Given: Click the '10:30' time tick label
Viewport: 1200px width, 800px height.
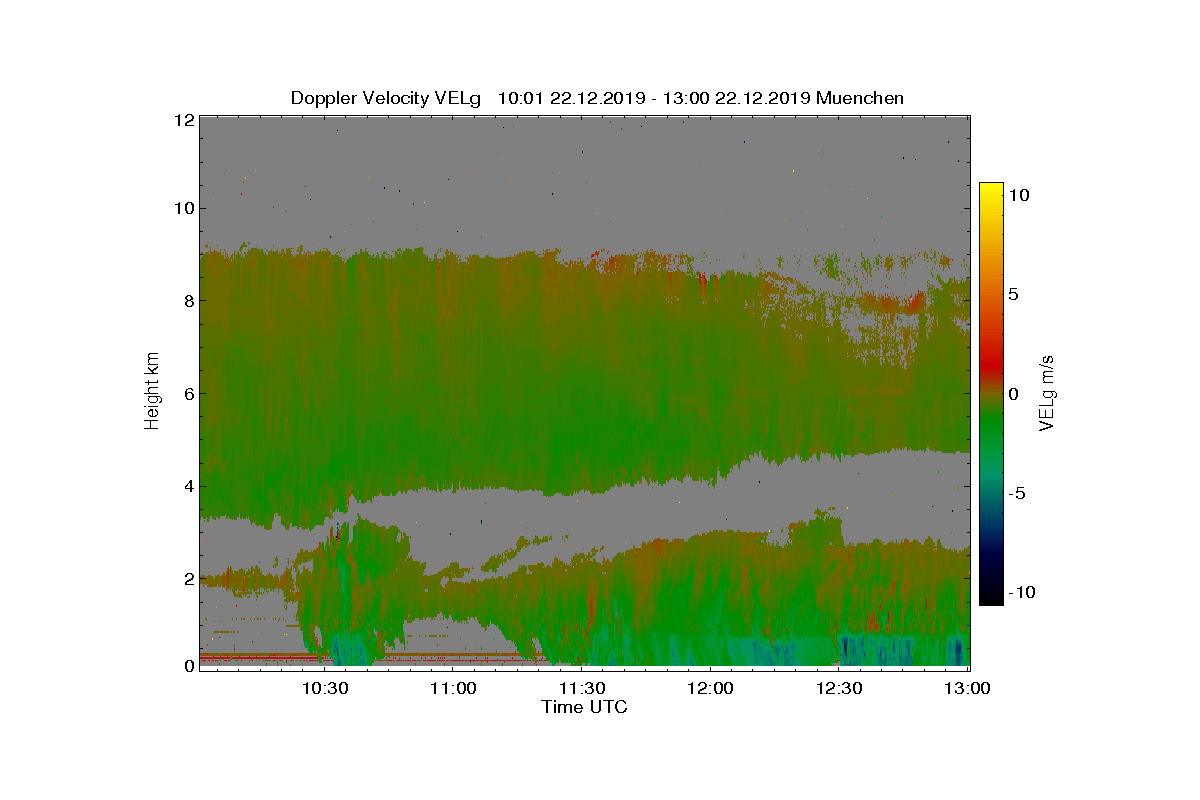Looking at the screenshot, I should point(325,688).
